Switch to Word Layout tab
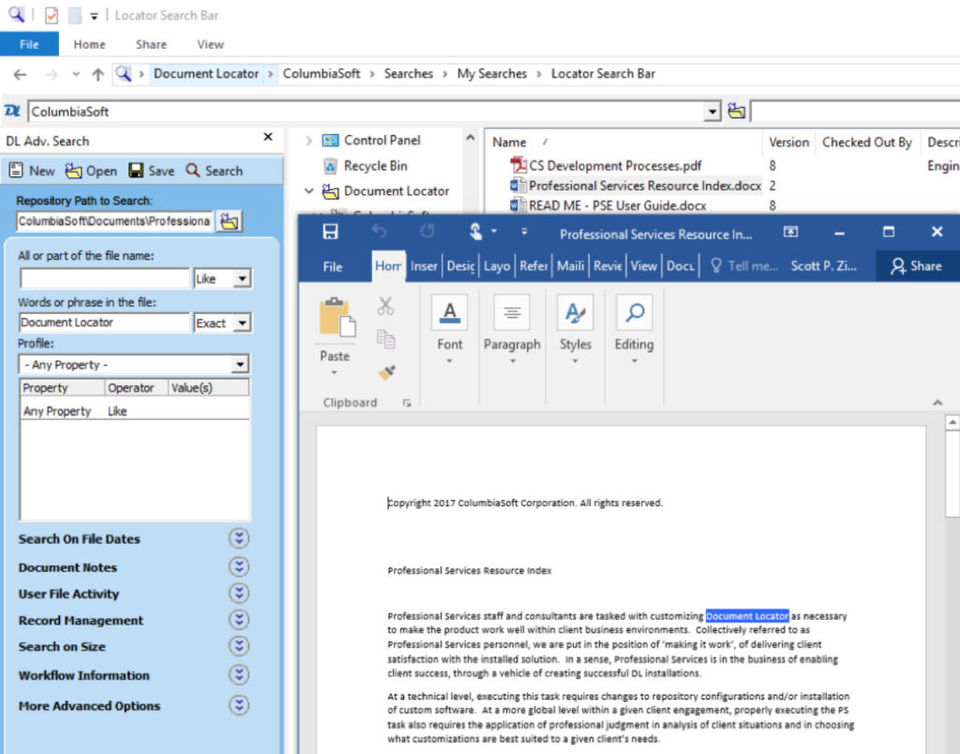 [497, 266]
